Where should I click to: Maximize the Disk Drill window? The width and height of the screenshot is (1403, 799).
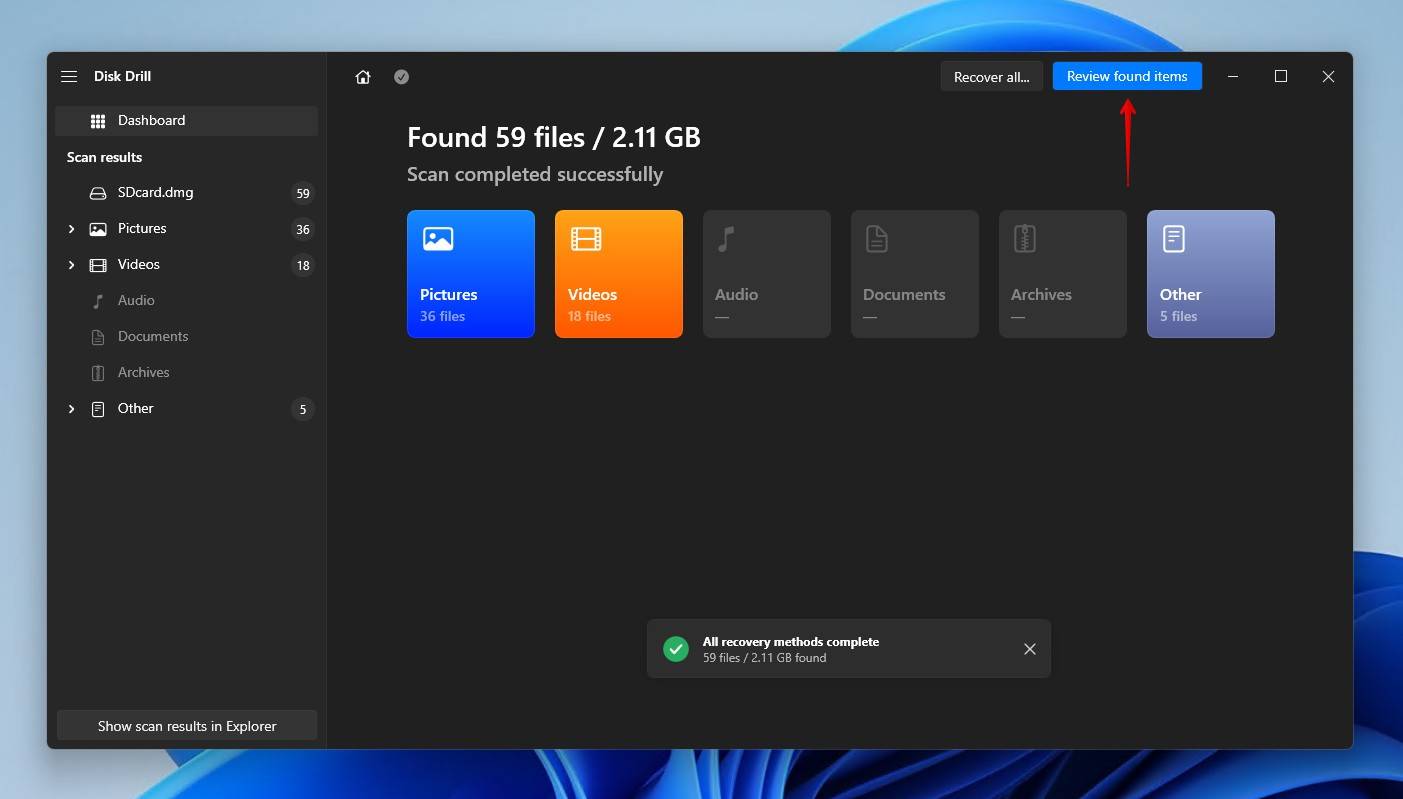point(1281,77)
